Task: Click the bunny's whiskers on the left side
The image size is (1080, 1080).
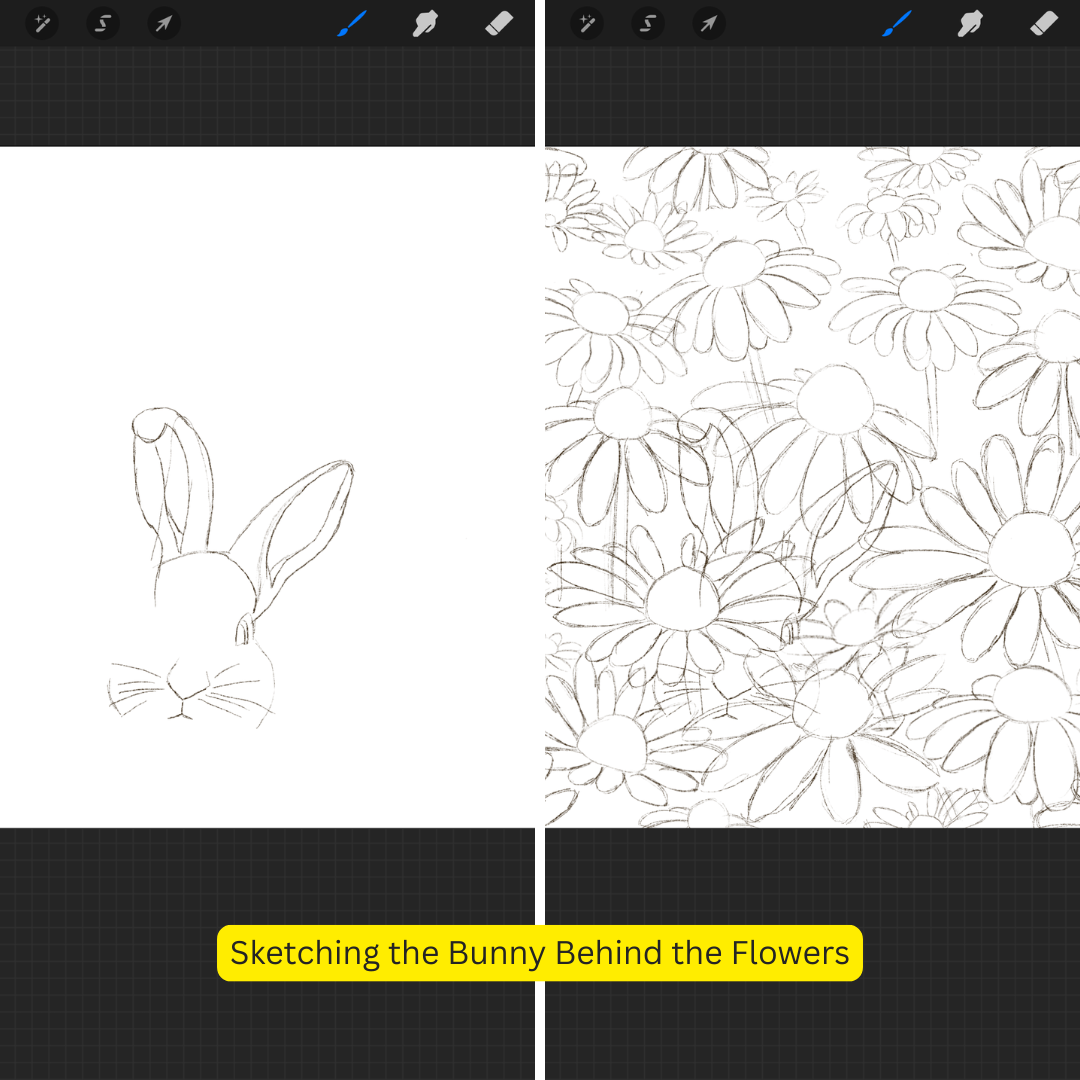Action: pyautogui.click(x=135, y=688)
